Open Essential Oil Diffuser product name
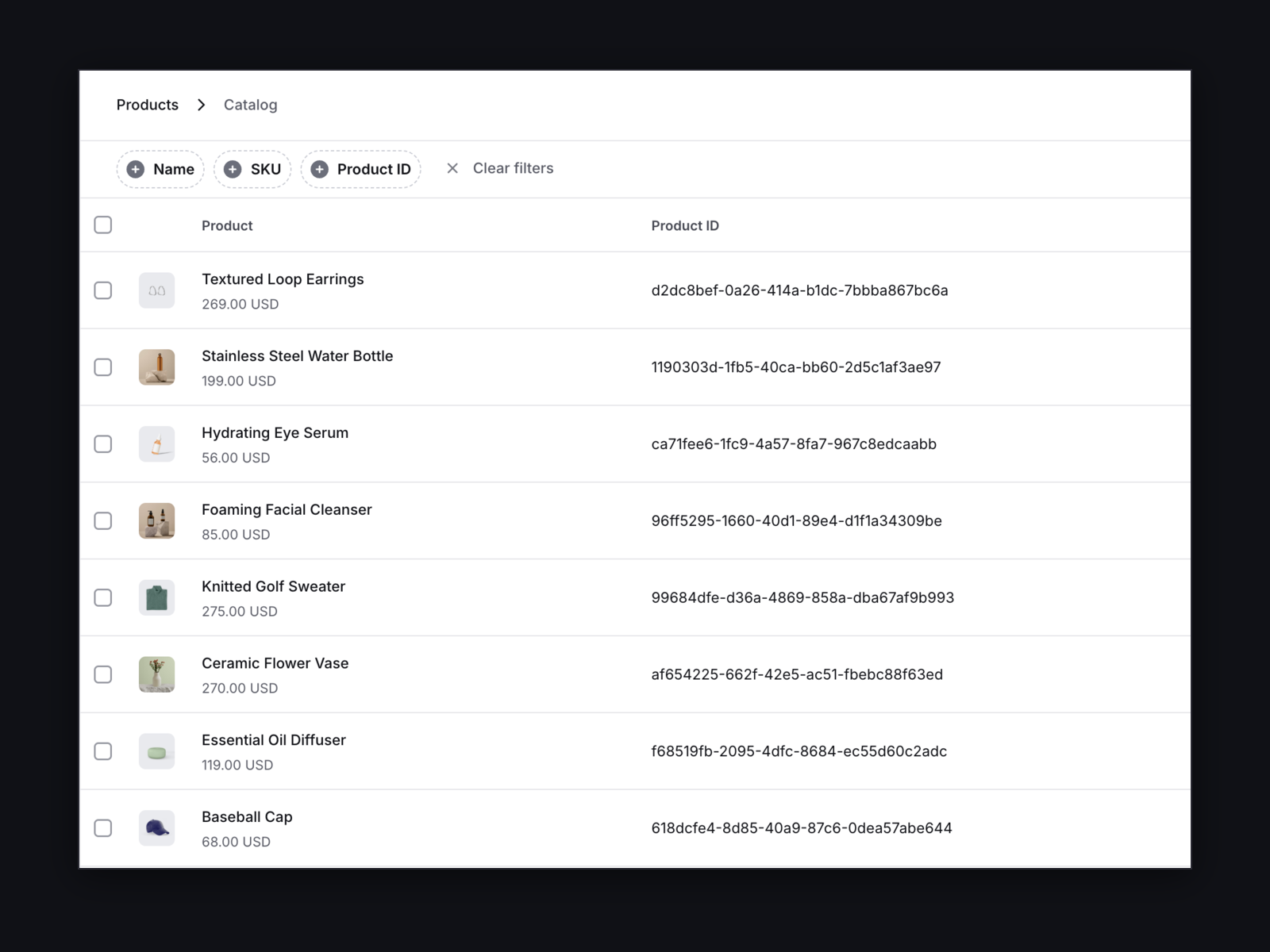The image size is (1270, 952). pos(274,740)
